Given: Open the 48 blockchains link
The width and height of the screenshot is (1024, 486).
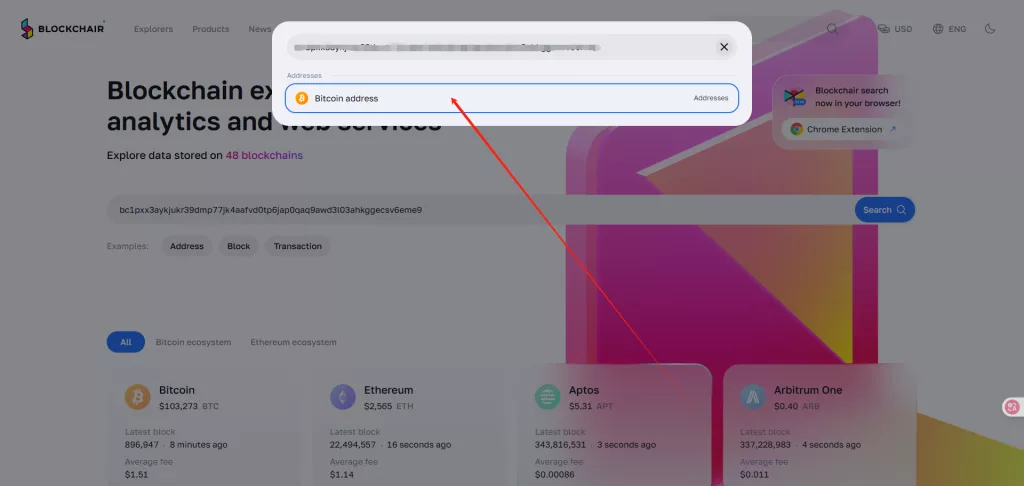Looking at the screenshot, I should pyautogui.click(x=264, y=155).
